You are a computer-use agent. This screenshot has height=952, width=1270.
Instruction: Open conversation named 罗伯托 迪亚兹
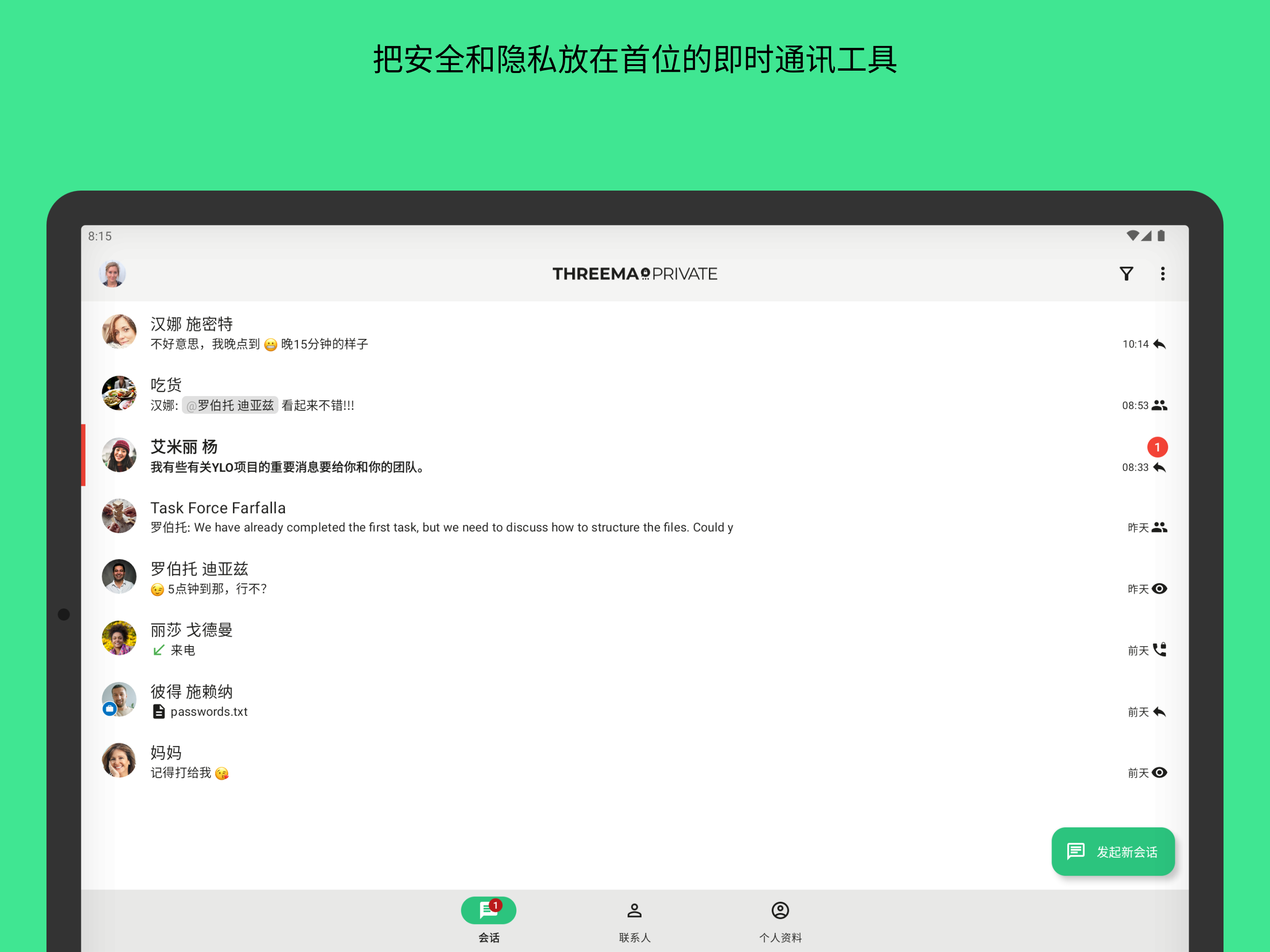199,569
